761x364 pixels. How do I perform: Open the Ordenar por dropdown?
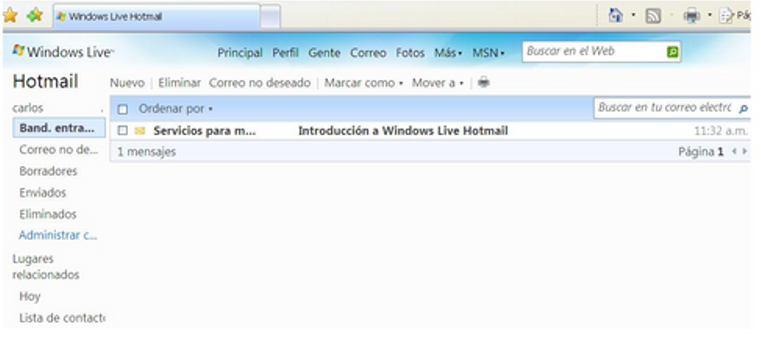176,109
